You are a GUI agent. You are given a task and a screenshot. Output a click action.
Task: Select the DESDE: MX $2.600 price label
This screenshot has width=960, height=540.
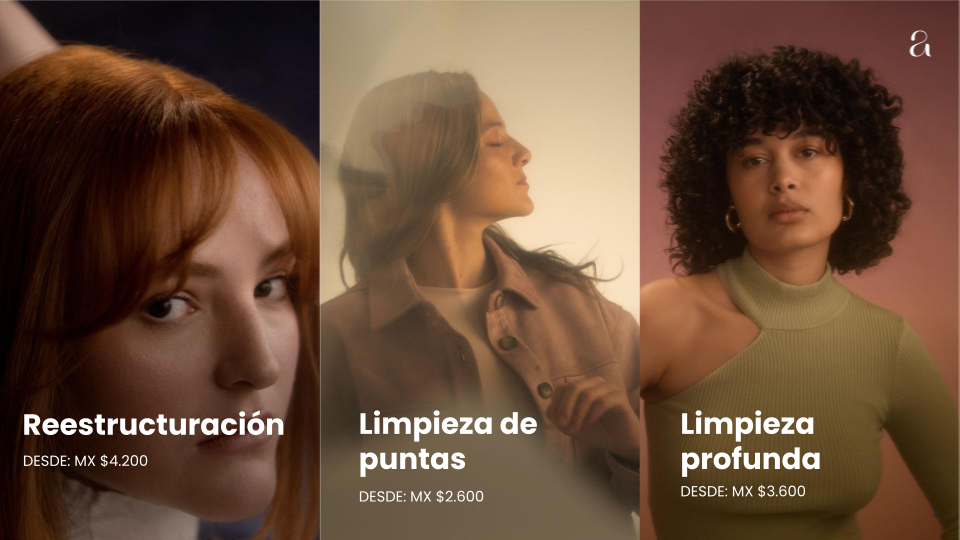(421, 497)
